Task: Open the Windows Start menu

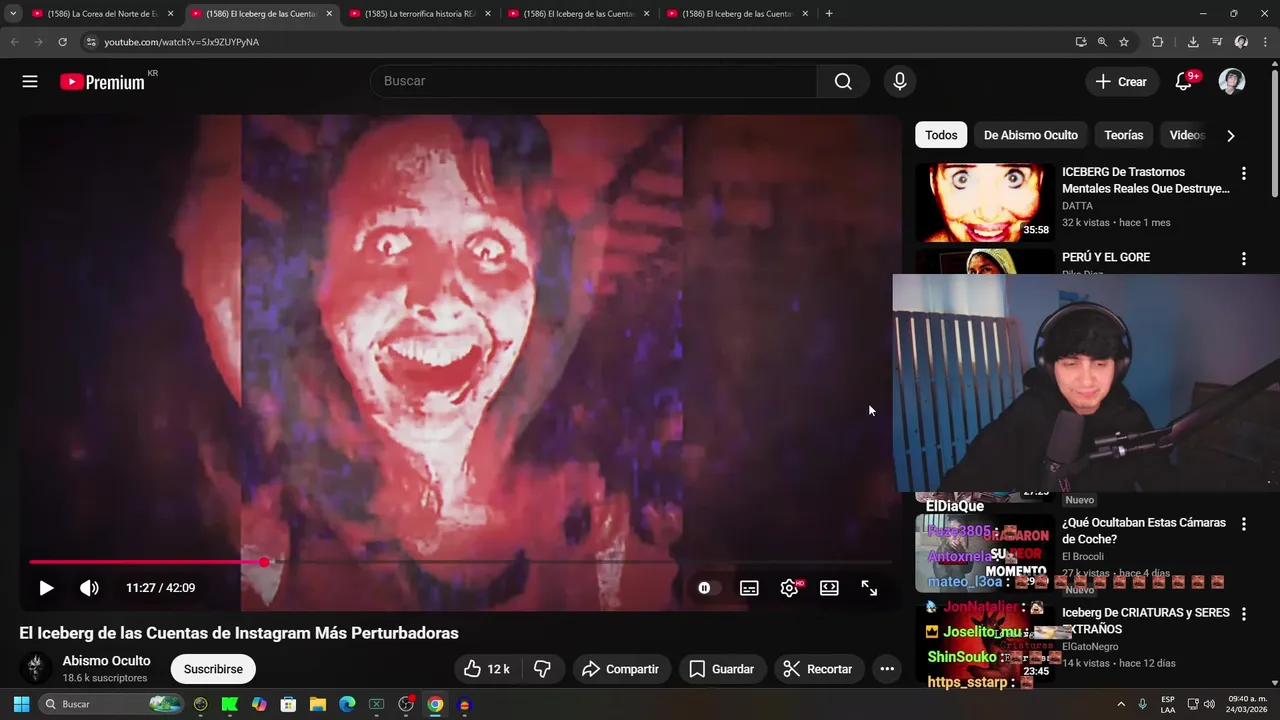Action: pos(21,704)
